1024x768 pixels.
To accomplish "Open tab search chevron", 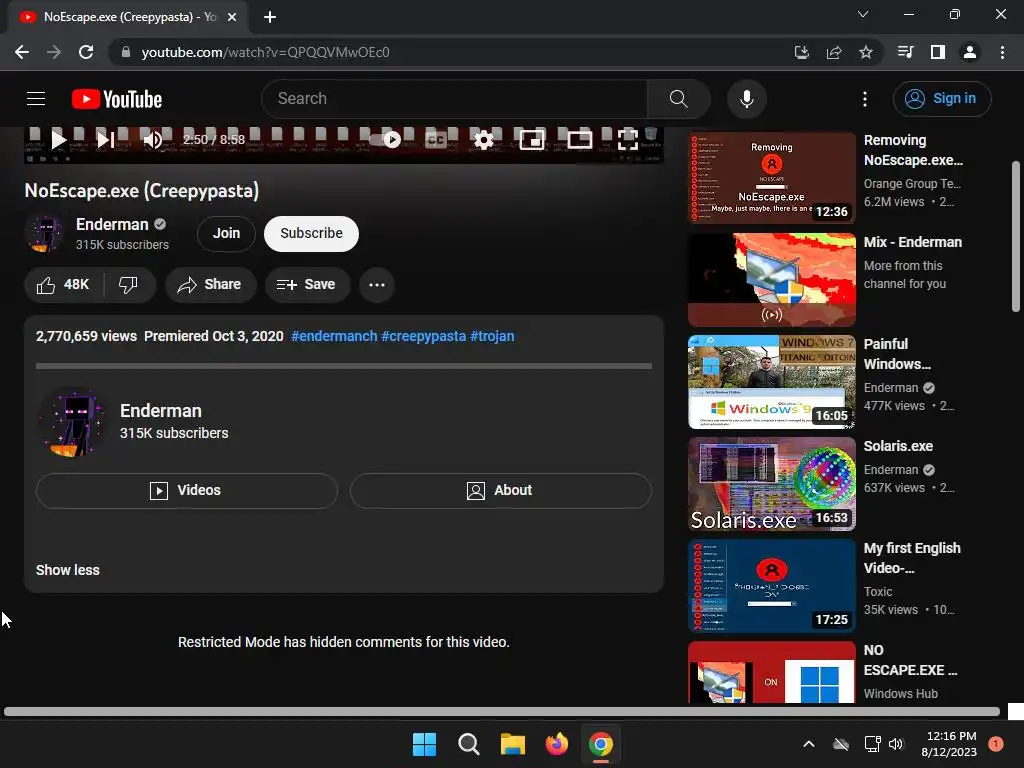I will coord(863,14).
